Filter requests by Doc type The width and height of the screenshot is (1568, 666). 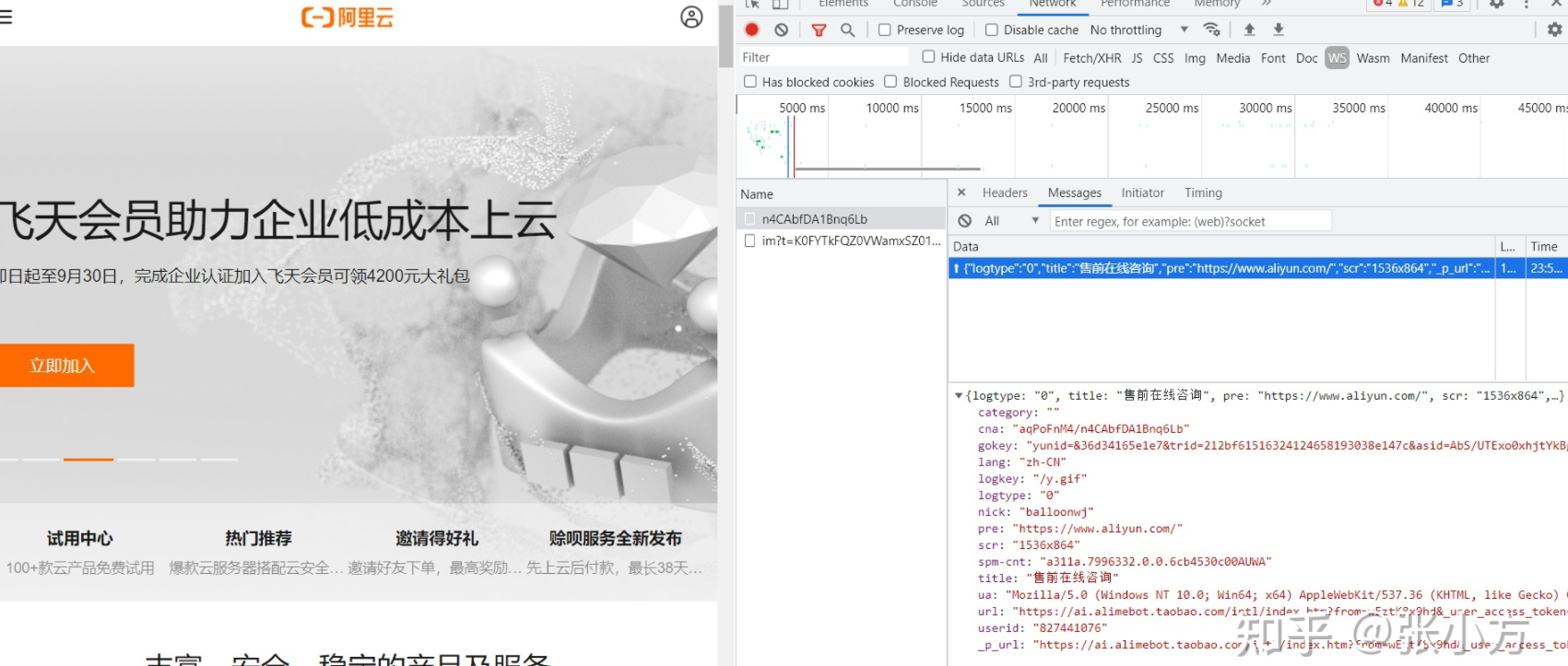tap(1307, 58)
